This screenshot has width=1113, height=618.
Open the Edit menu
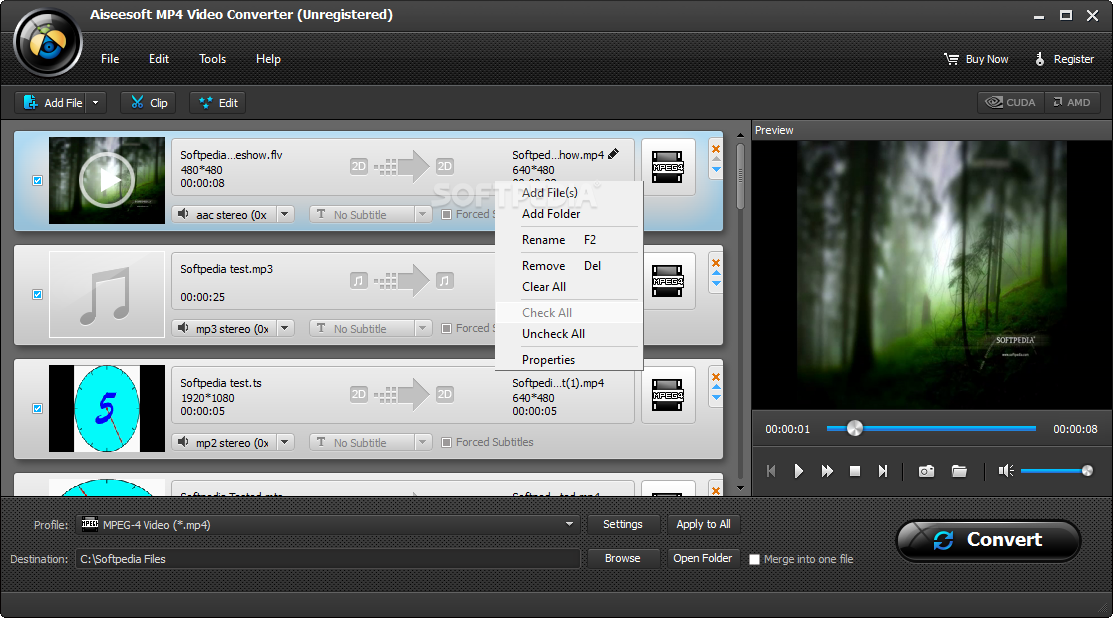(159, 59)
